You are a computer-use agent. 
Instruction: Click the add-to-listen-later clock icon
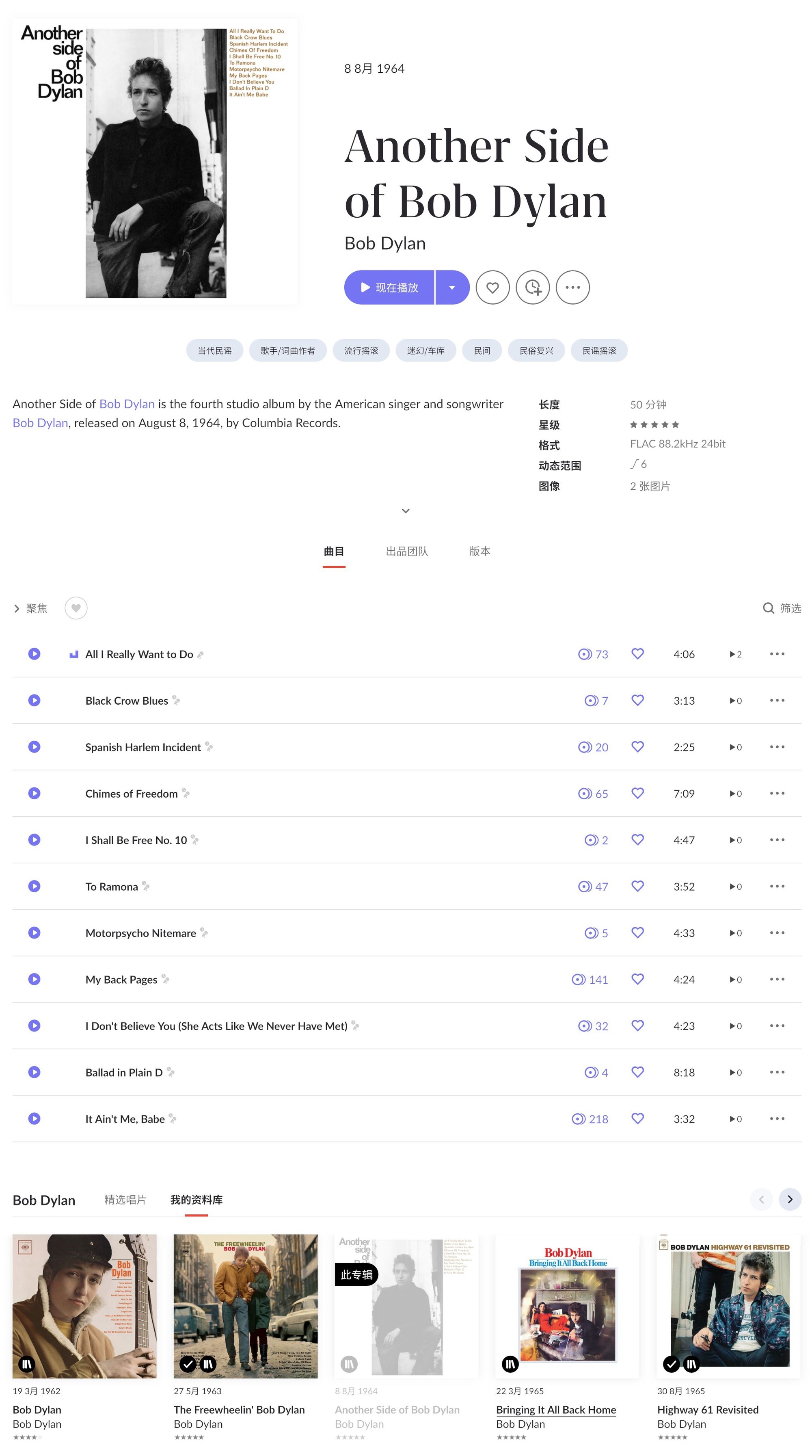532,287
